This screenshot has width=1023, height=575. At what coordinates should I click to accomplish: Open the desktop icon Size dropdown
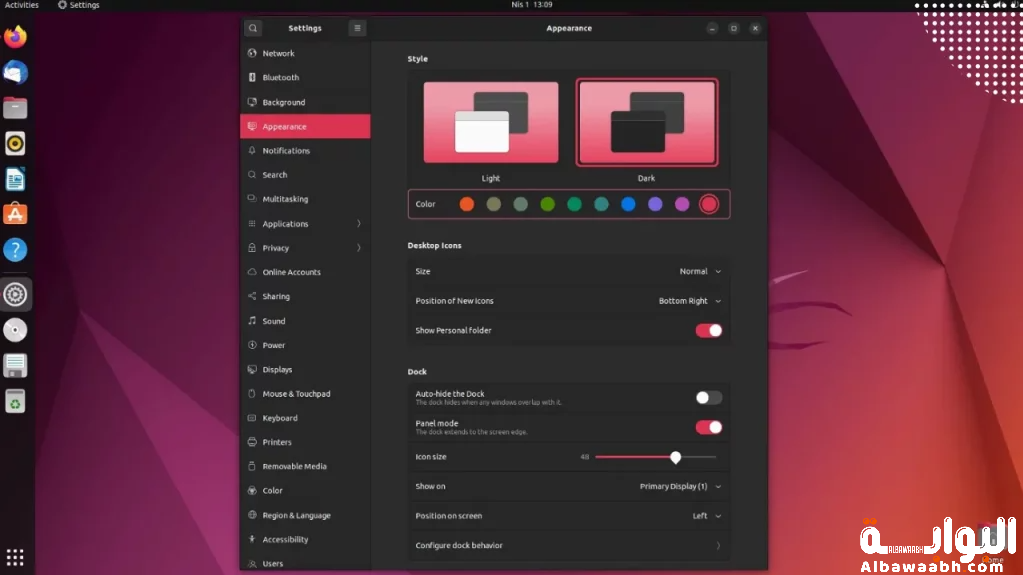(x=699, y=271)
